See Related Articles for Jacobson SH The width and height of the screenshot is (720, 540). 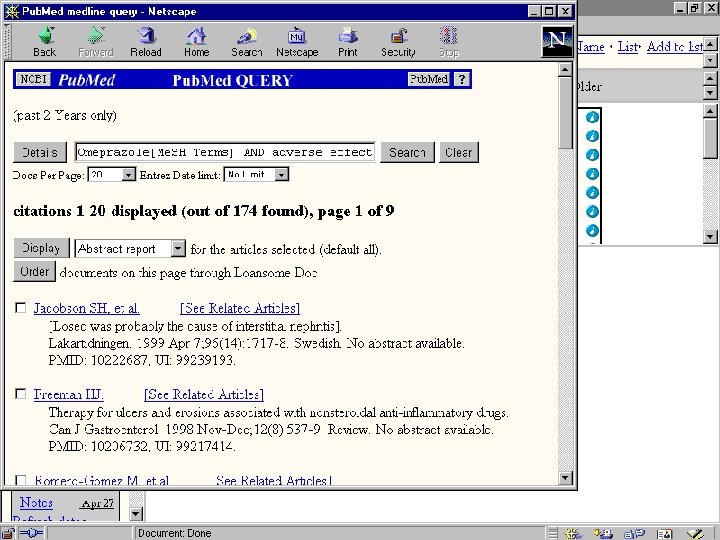pos(240,308)
